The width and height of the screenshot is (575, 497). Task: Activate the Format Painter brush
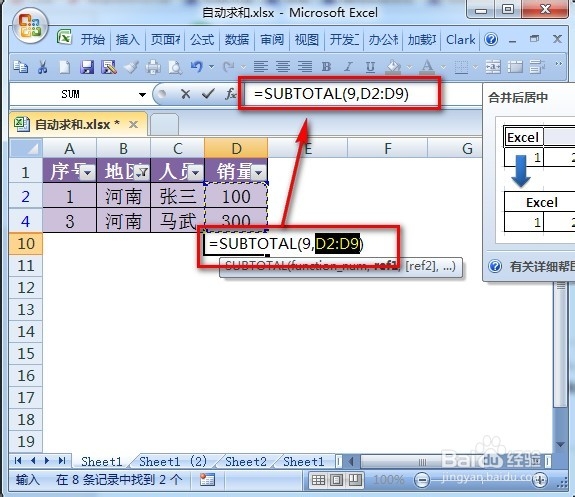131,67
